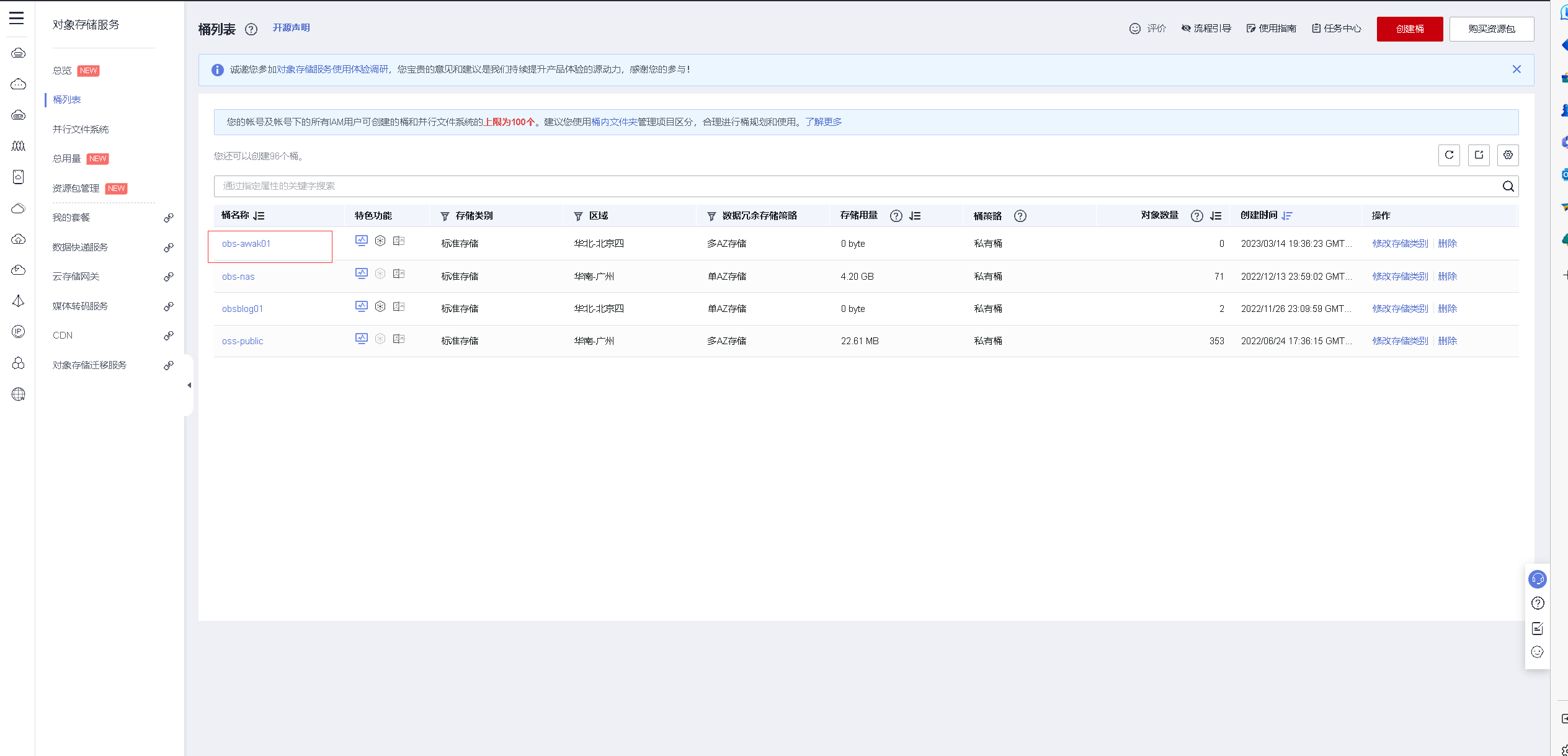Click customer service headset icon
Screen dimensions: 1568x756
(1538, 579)
